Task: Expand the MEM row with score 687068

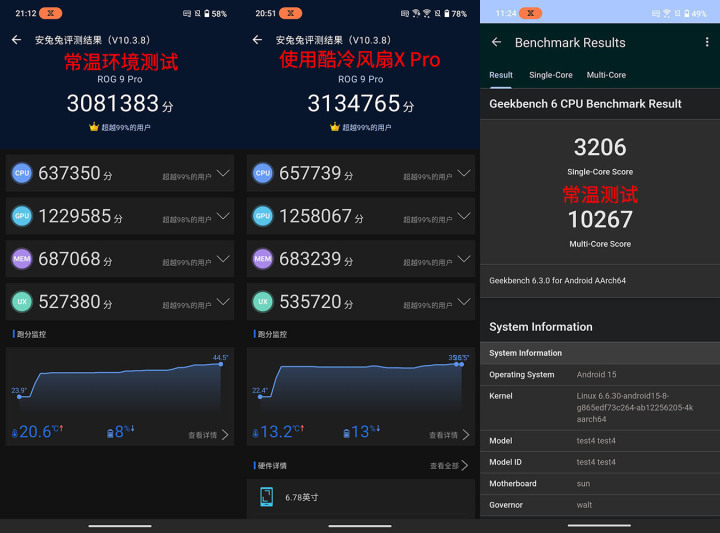Action: [223, 258]
